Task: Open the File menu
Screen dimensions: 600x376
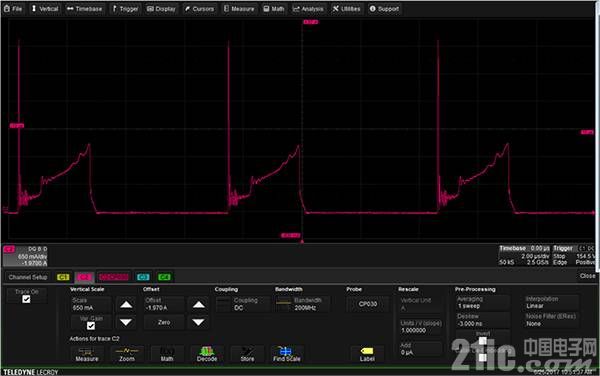Action: click(13, 9)
